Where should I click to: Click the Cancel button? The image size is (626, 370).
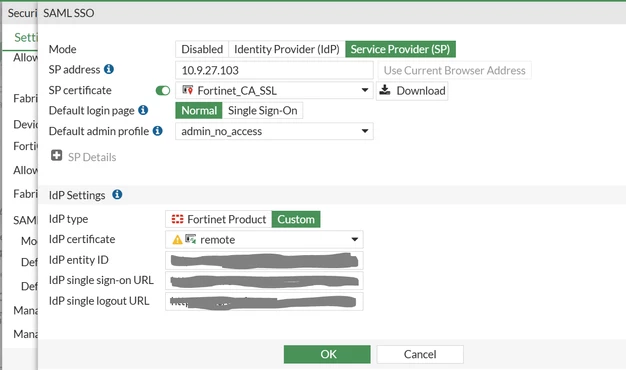[420, 354]
